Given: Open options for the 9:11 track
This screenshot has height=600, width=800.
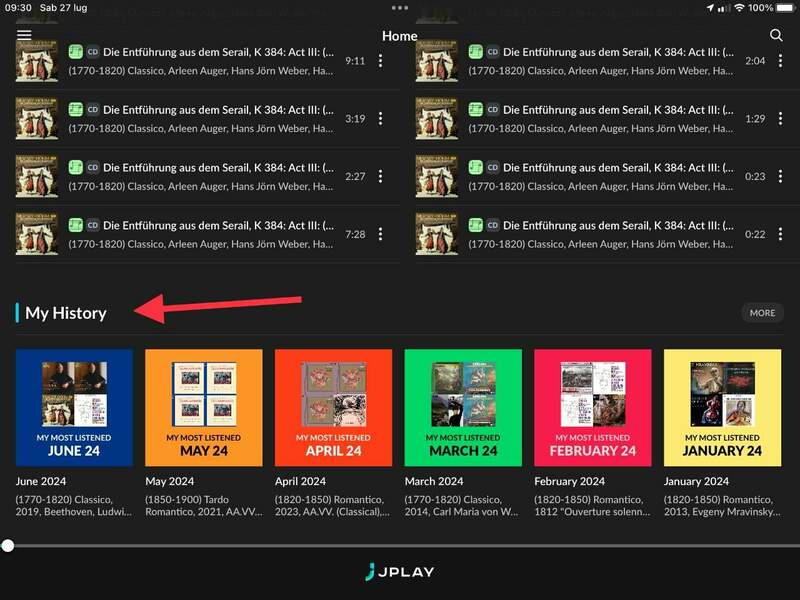Looking at the screenshot, I should click(x=380, y=61).
